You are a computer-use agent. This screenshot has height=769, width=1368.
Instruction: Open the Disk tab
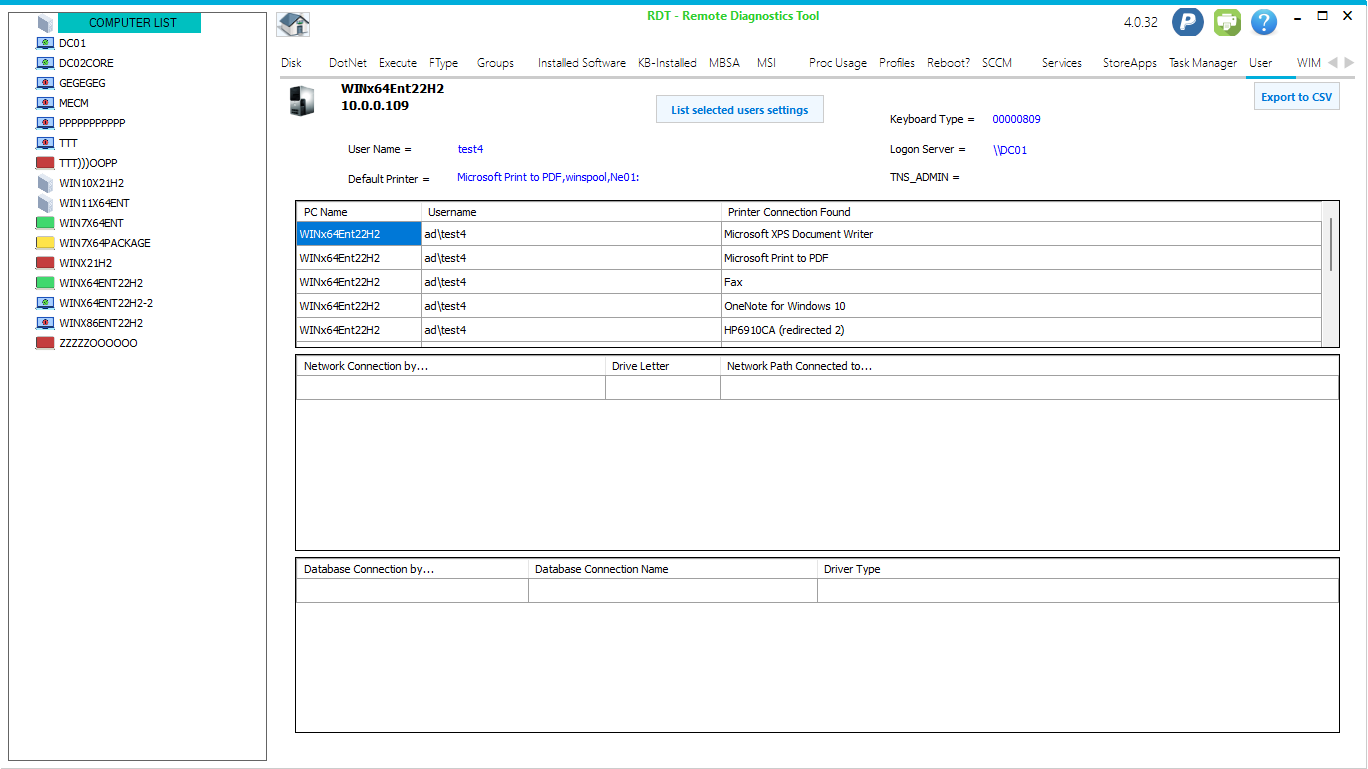291,63
